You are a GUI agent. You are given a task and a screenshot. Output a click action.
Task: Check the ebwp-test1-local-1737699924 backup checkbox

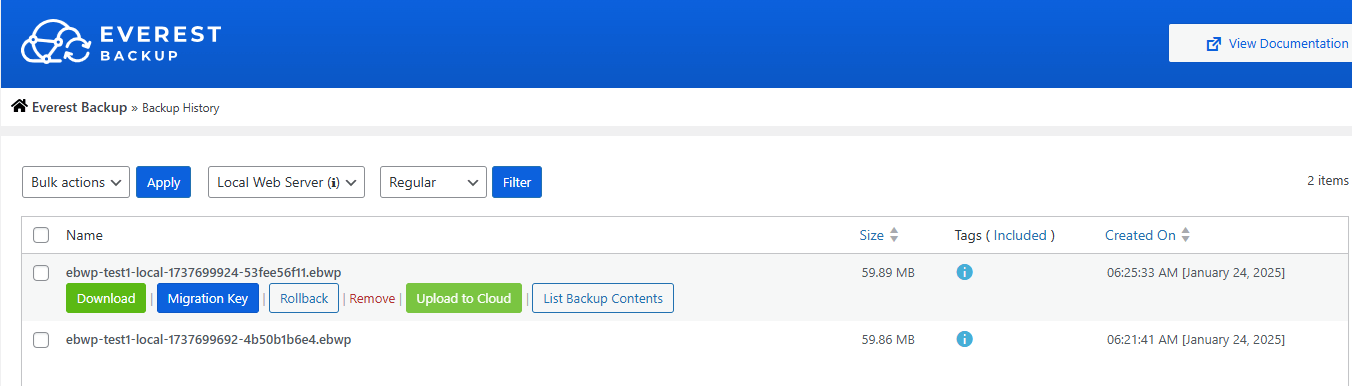click(x=41, y=272)
